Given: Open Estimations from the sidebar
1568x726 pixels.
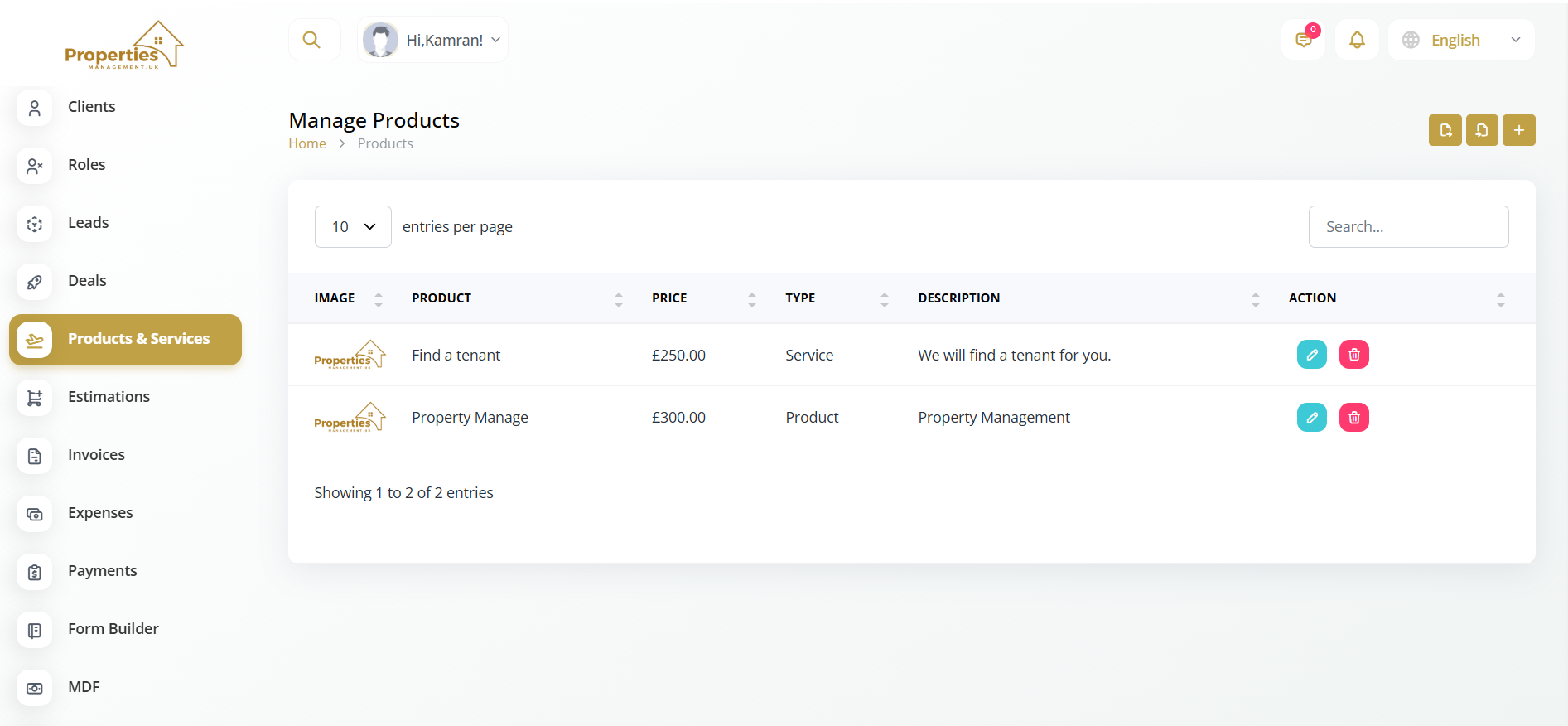Looking at the screenshot, I should coord(109,397).
